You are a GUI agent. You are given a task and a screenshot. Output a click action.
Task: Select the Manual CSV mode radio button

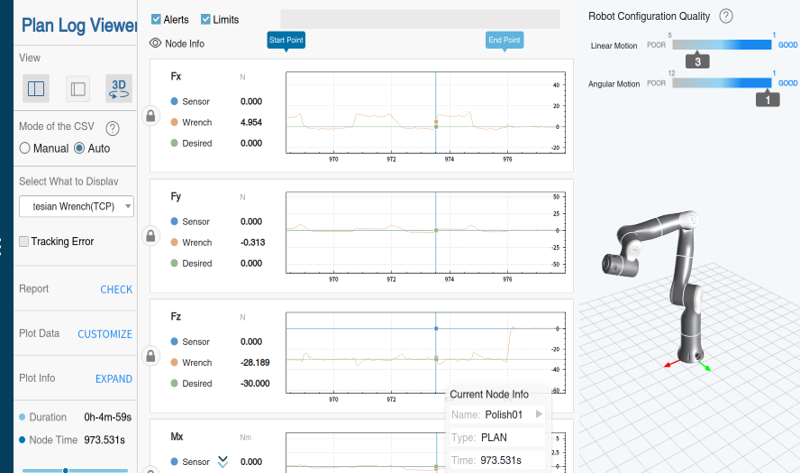[25, 148]
